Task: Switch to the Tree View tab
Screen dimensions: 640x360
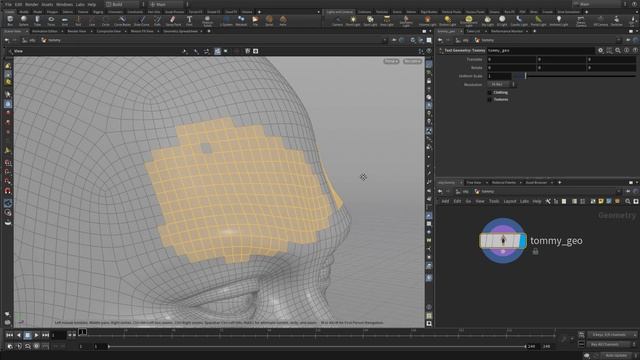Action: tap(474, 182)
